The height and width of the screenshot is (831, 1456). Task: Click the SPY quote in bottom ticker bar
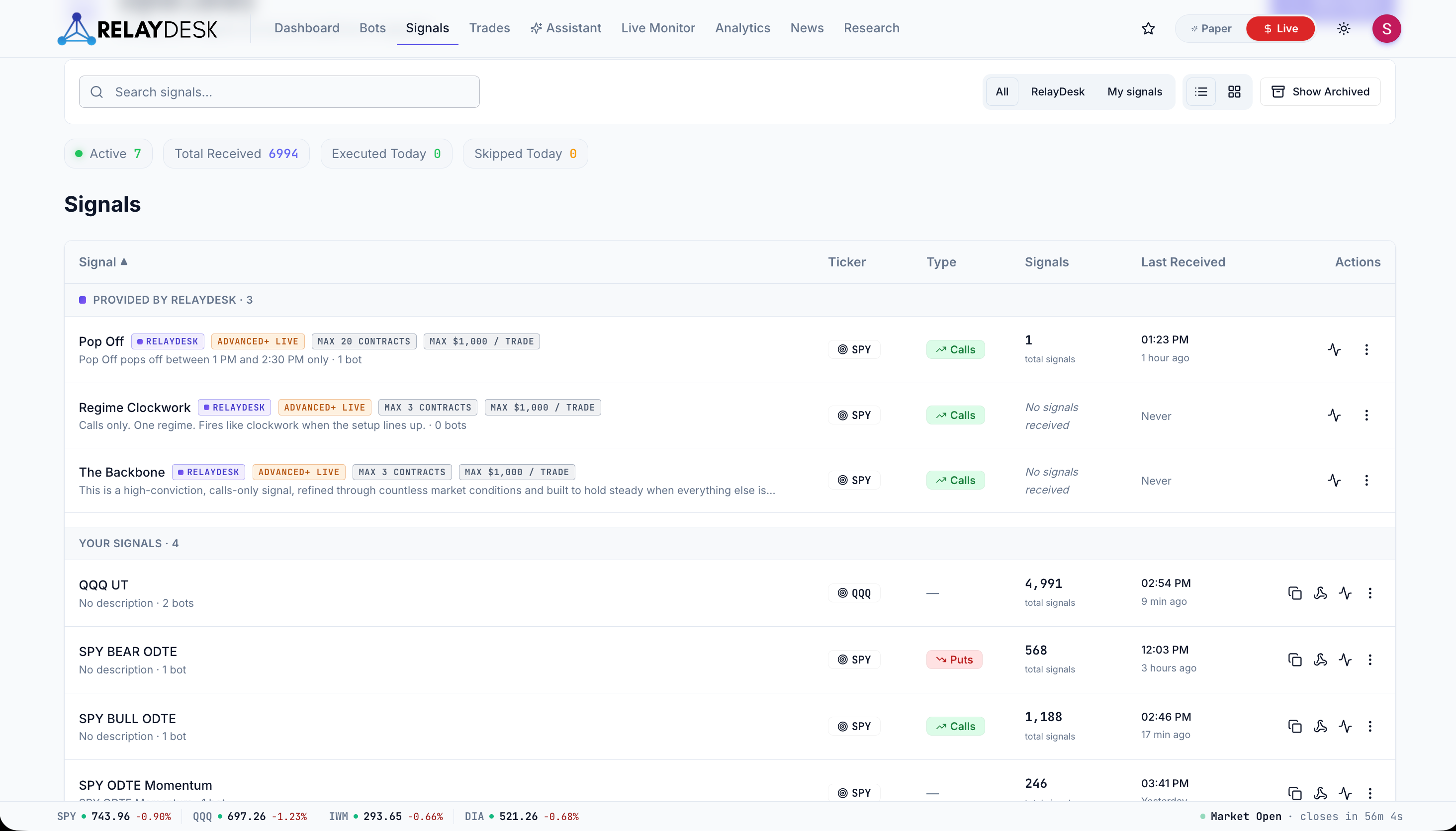click(x=113, y=816)
